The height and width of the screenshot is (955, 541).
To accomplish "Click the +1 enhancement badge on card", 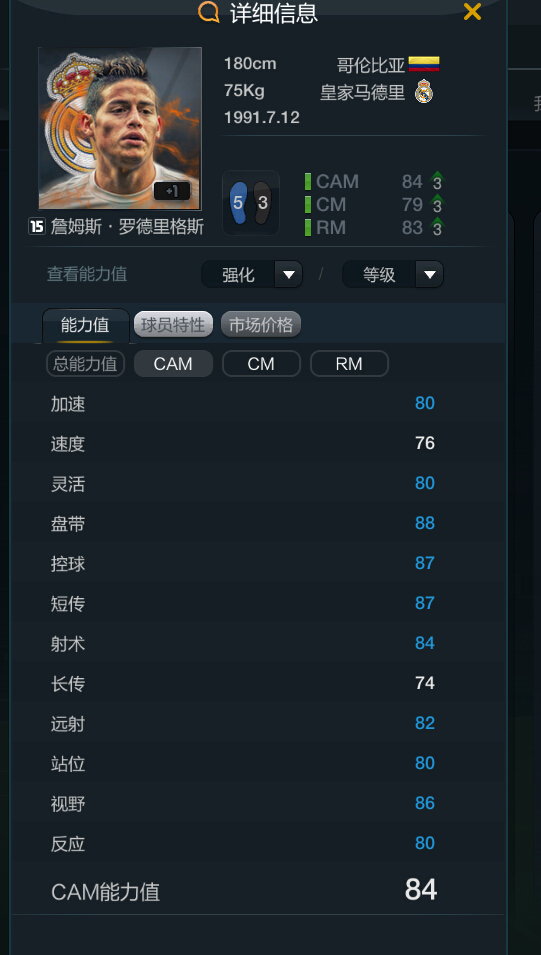I will tap(172, 191).
